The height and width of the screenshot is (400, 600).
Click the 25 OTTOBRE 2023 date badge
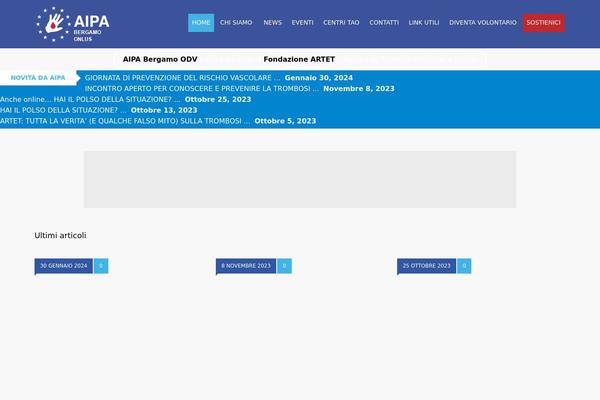click(426, 266)
